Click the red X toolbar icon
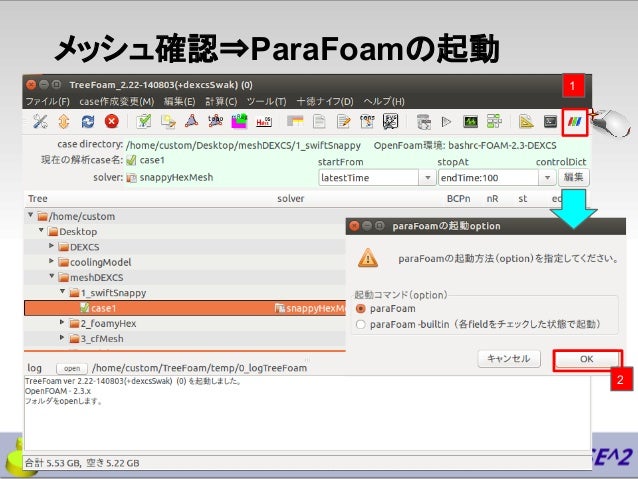Viewport: 638px width, 479px height. pos(111,121)
